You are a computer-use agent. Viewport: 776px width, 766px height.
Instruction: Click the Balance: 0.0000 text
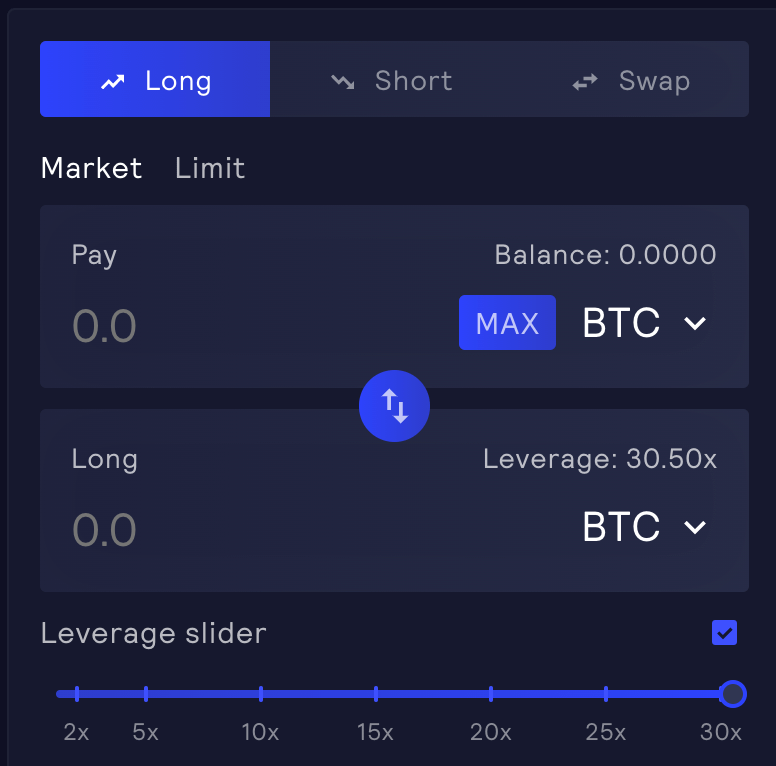605,255
